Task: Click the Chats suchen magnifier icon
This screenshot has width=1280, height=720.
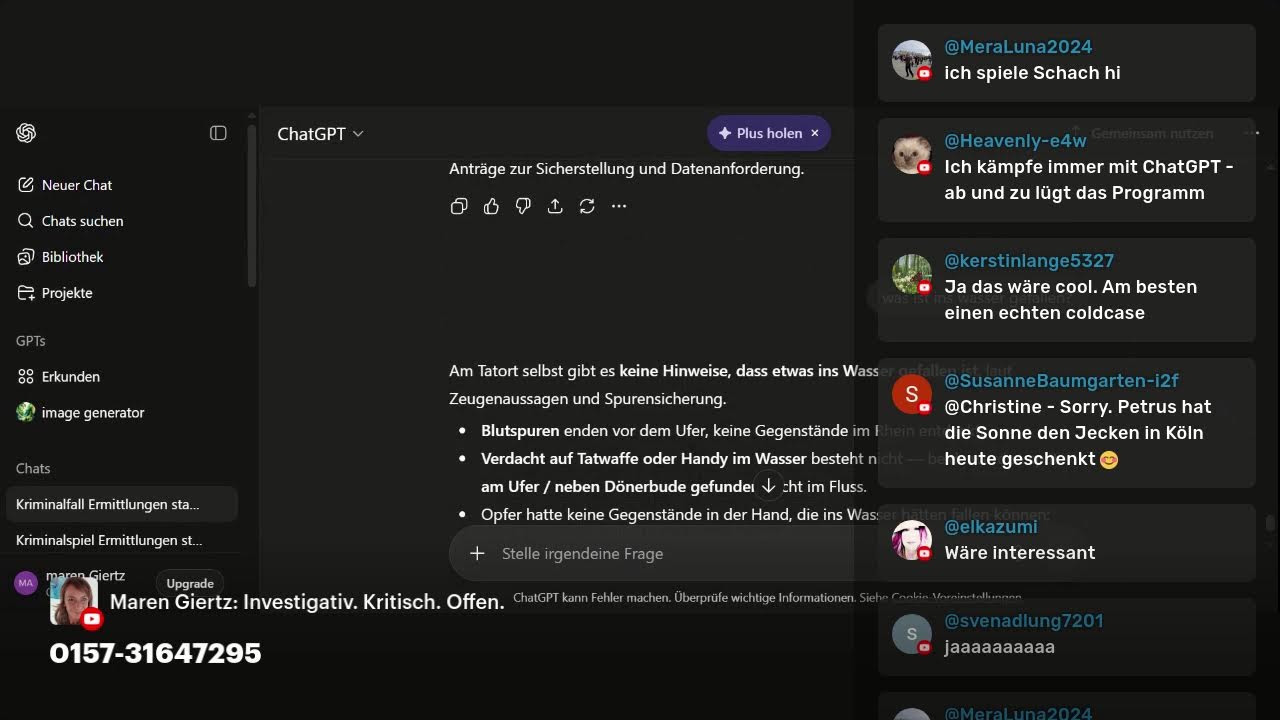Action: (26, 221)
